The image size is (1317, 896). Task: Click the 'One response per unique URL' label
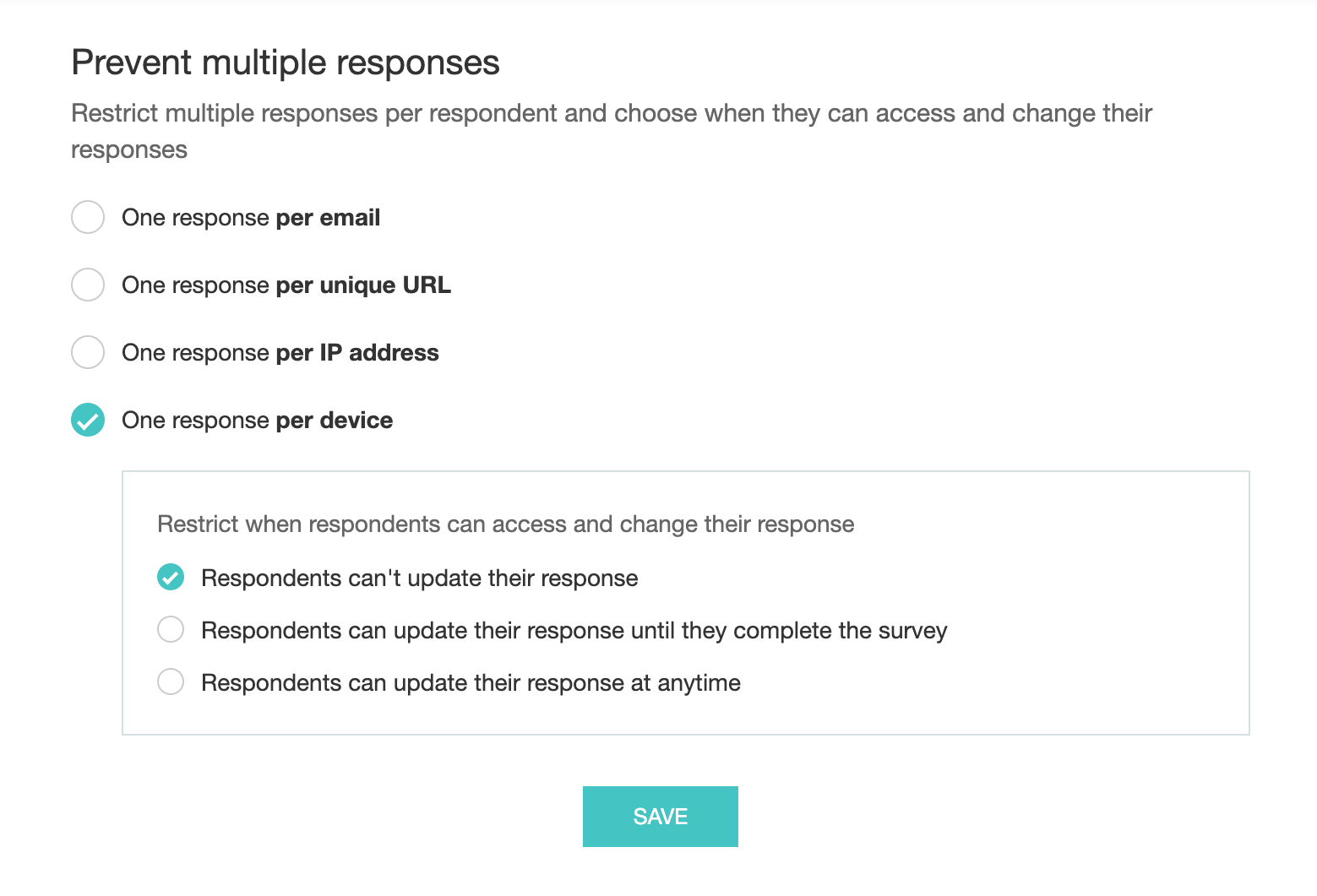coord(286,285)
